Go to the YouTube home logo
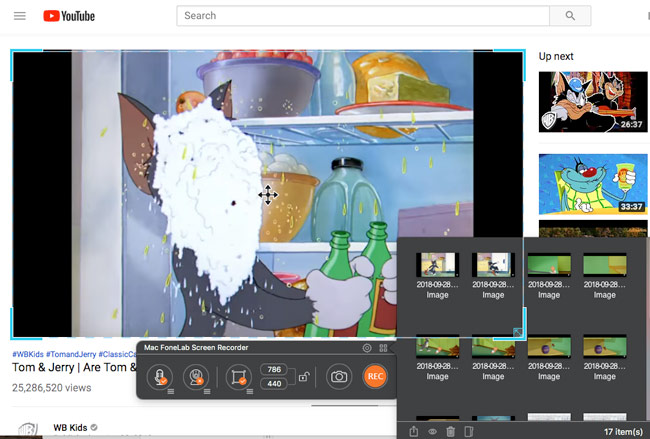Viewport: 650px width, 439px height. click(x=69, y=16)
